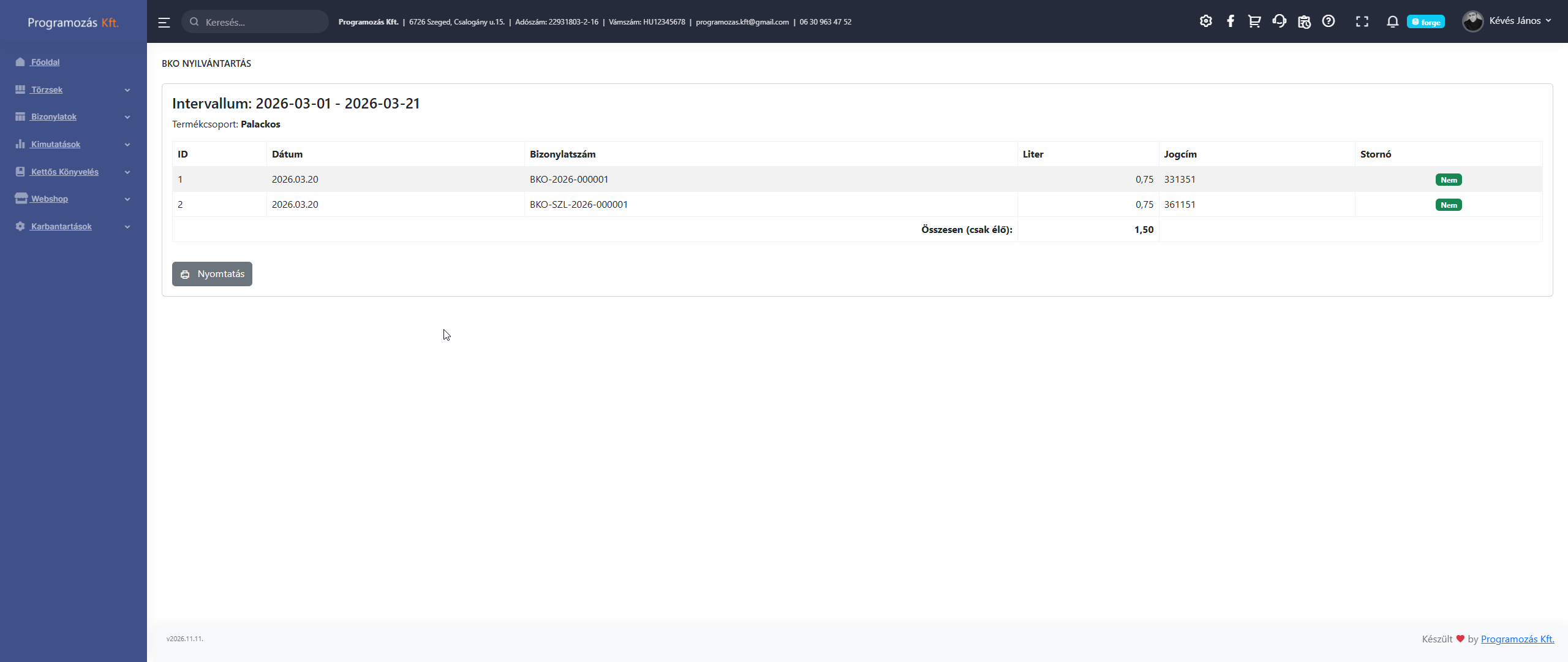Follow the Programozás Kft. footer link
The width and height of the screenshot is (1568, 662).
click(x=1517, y=639)
